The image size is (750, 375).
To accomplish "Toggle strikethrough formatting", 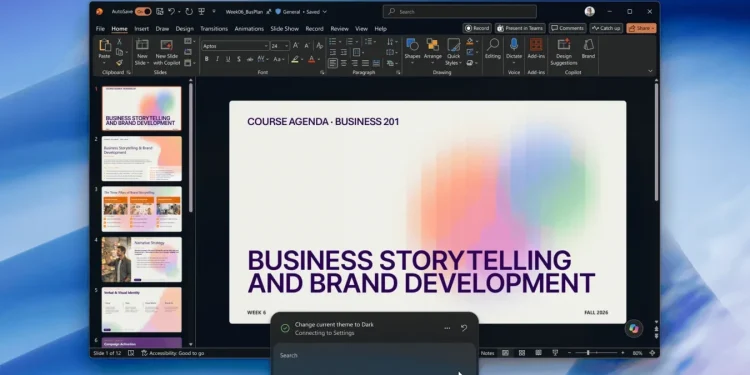I will click(250, 59).
